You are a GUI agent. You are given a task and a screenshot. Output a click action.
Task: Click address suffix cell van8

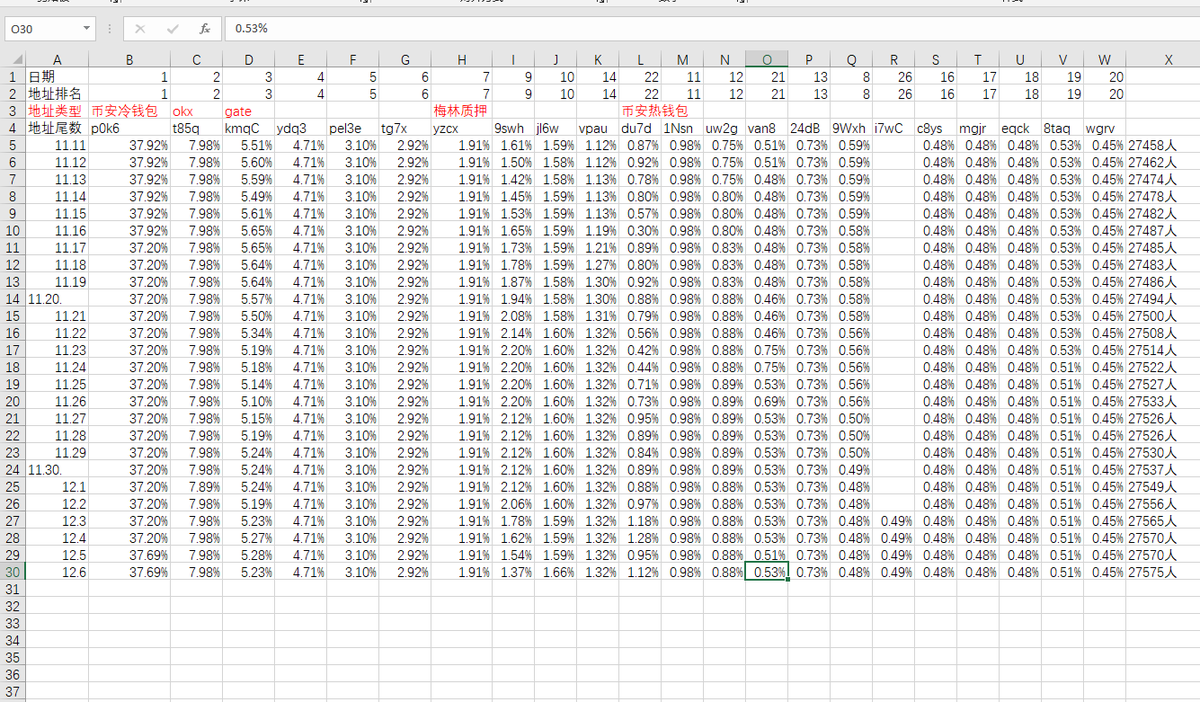pos(766,128)
